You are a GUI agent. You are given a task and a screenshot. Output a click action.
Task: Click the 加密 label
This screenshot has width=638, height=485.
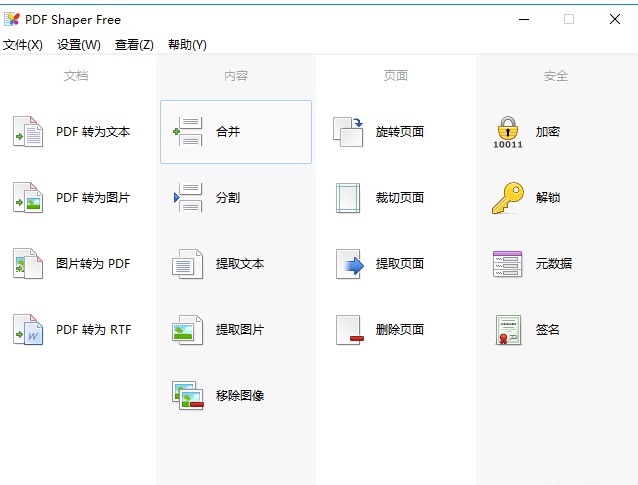click(x=548, y=131)
